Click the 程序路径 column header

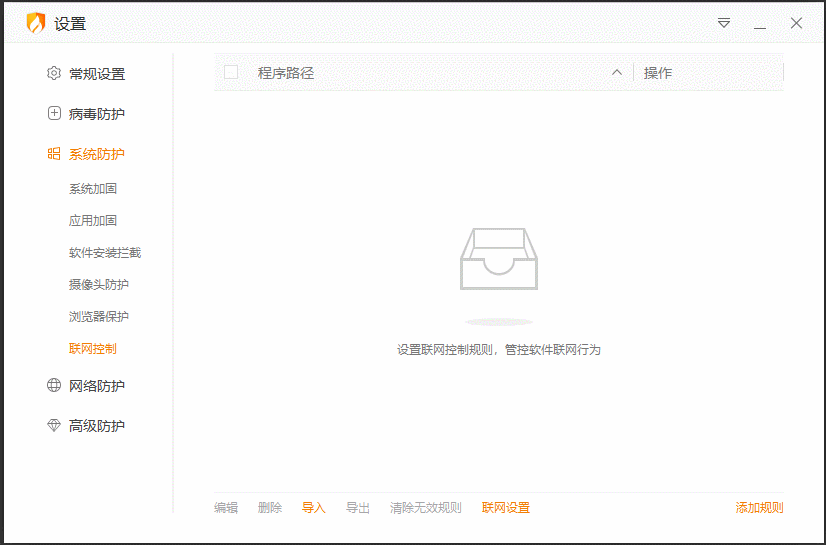click(x=286, y=73)
